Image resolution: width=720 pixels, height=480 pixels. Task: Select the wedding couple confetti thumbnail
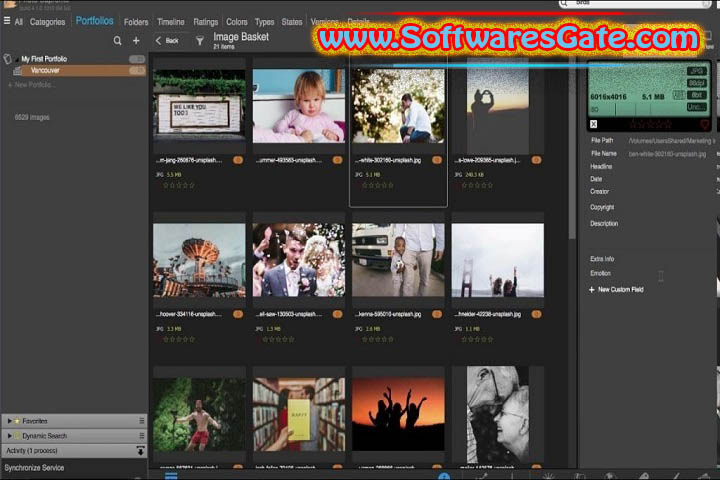click(299, 260)
